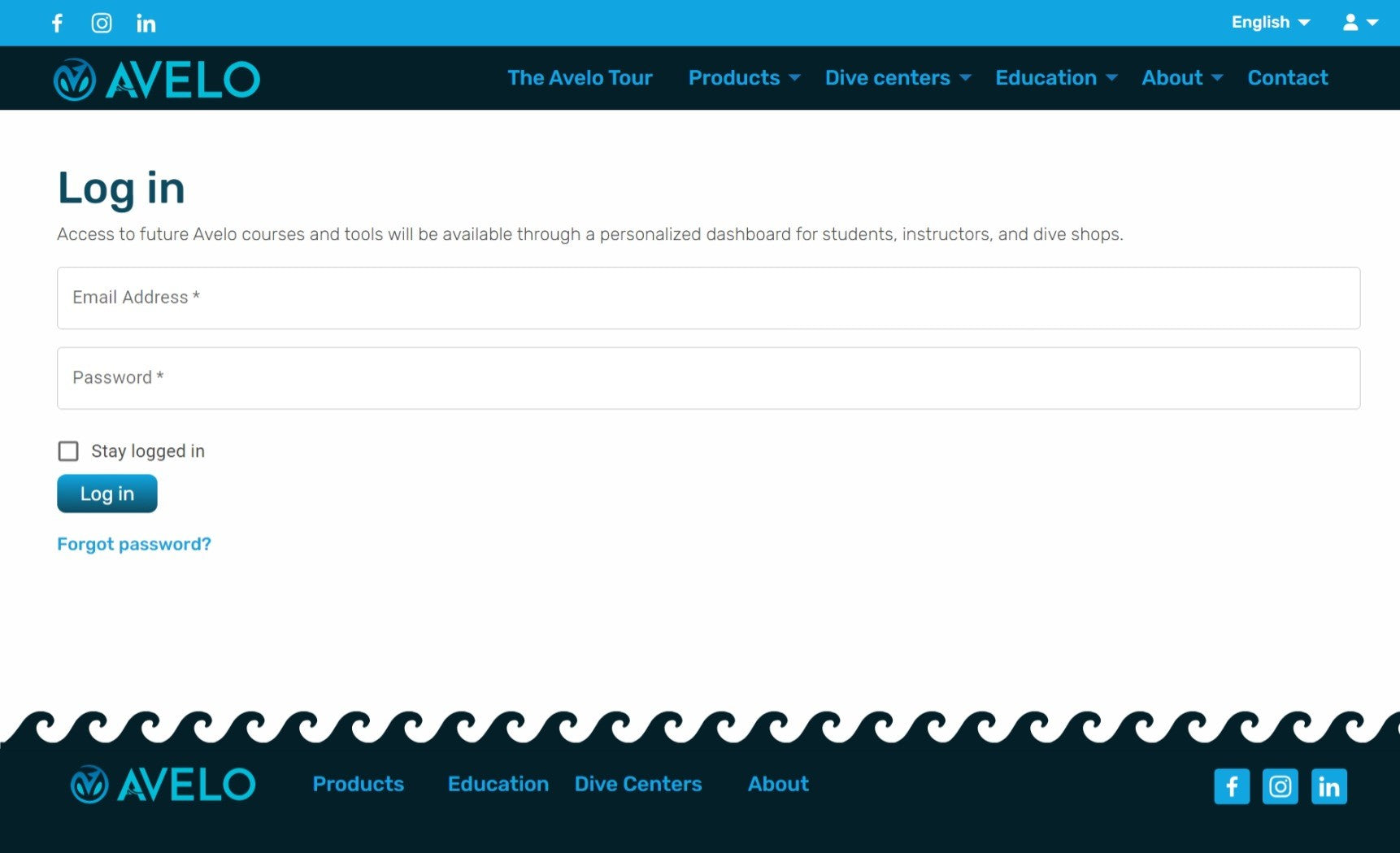Image resolution: width=1400 pixels, height=853 pixels.
Task: Click the footer LinkedIn square icon
Action: (x=1329, y=786)
